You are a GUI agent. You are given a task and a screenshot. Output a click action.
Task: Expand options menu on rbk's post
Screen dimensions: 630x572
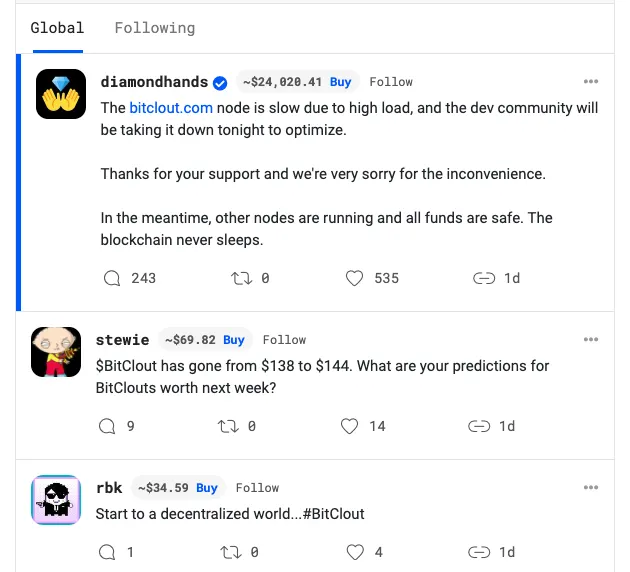coord(591,488)
